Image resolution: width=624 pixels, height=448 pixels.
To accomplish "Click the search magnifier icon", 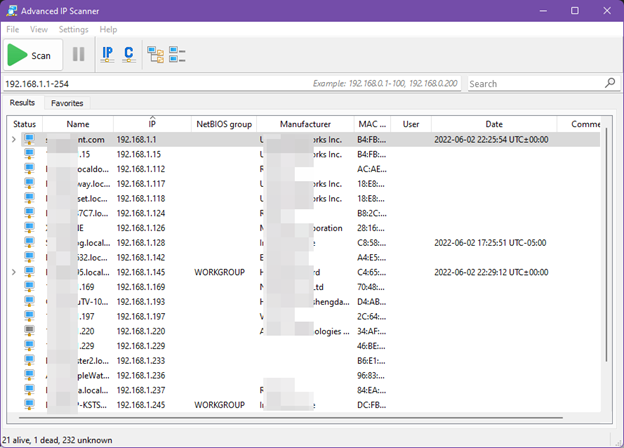I will click(610, 83).
